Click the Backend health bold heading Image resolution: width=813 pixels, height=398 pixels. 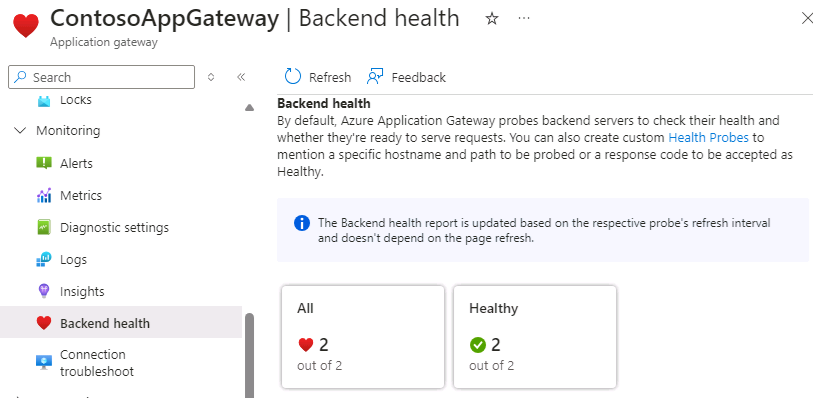324,104
